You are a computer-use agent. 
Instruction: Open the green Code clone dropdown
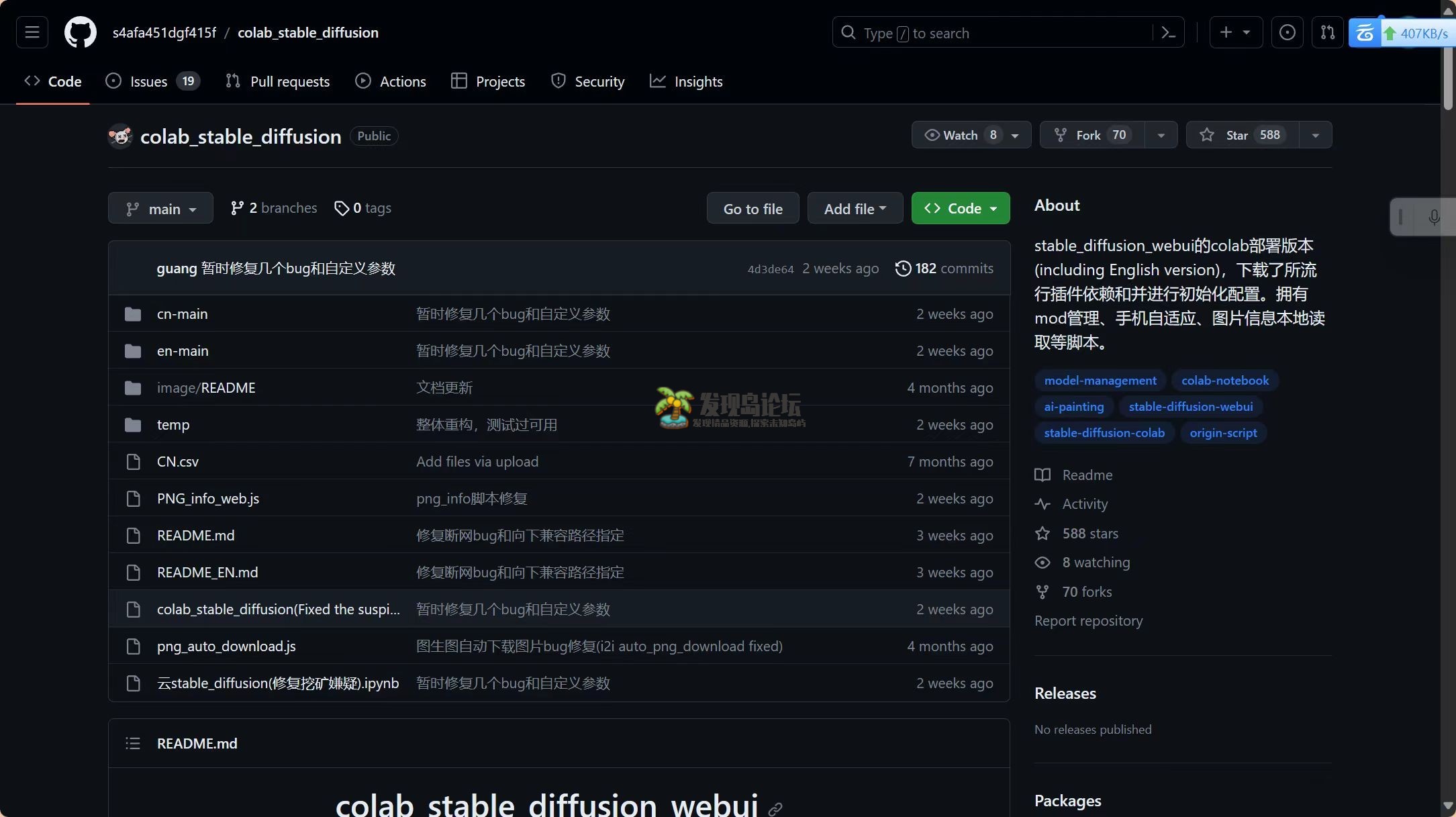tap(961, 208)
